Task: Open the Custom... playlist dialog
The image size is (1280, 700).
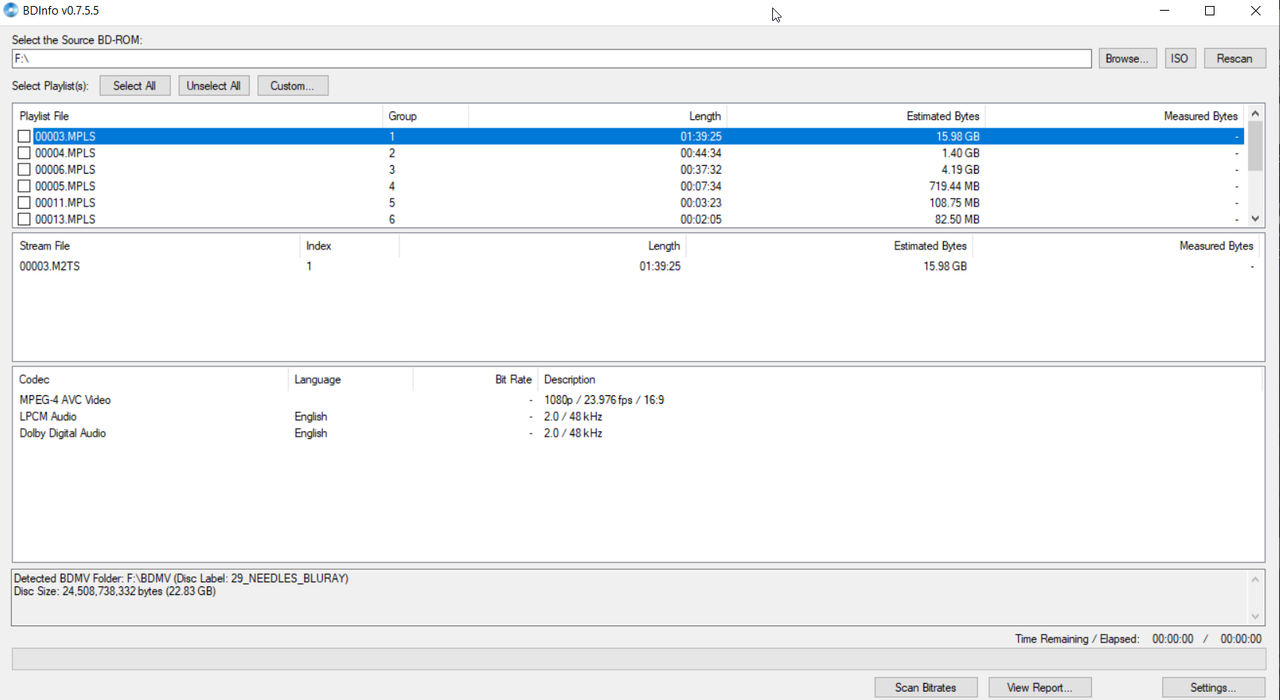Action: tap(293, 86)
